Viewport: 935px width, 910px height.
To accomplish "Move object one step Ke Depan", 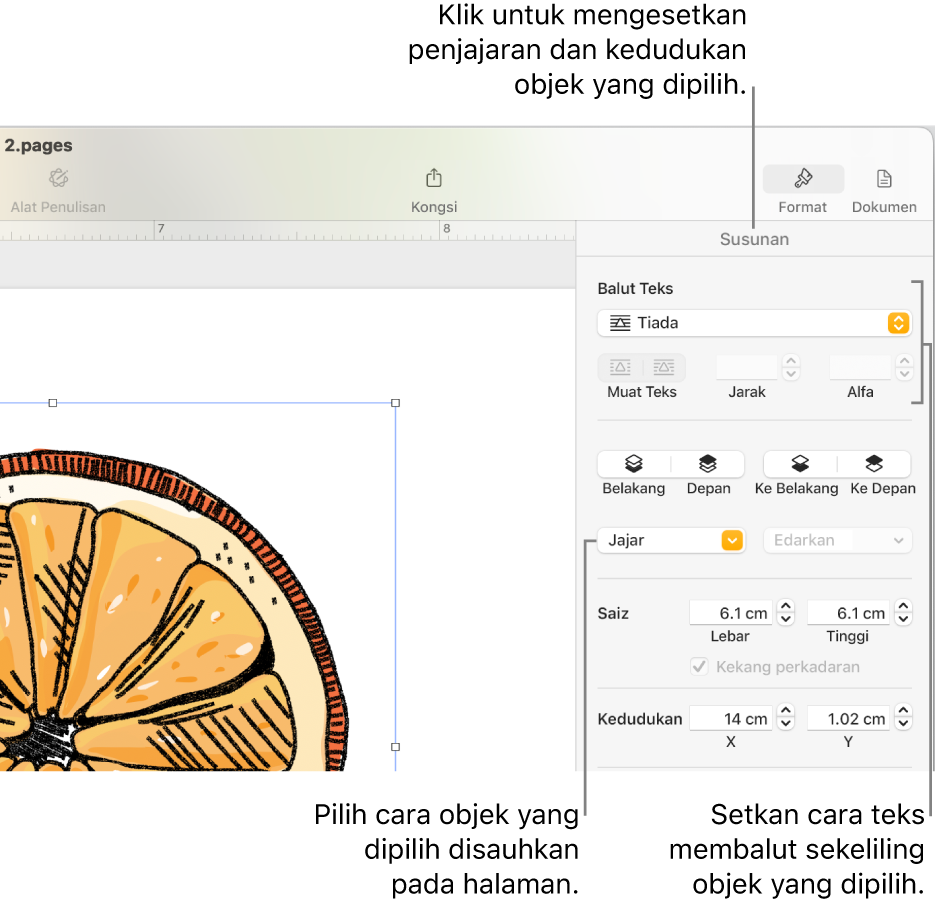I will coord(874,463).
